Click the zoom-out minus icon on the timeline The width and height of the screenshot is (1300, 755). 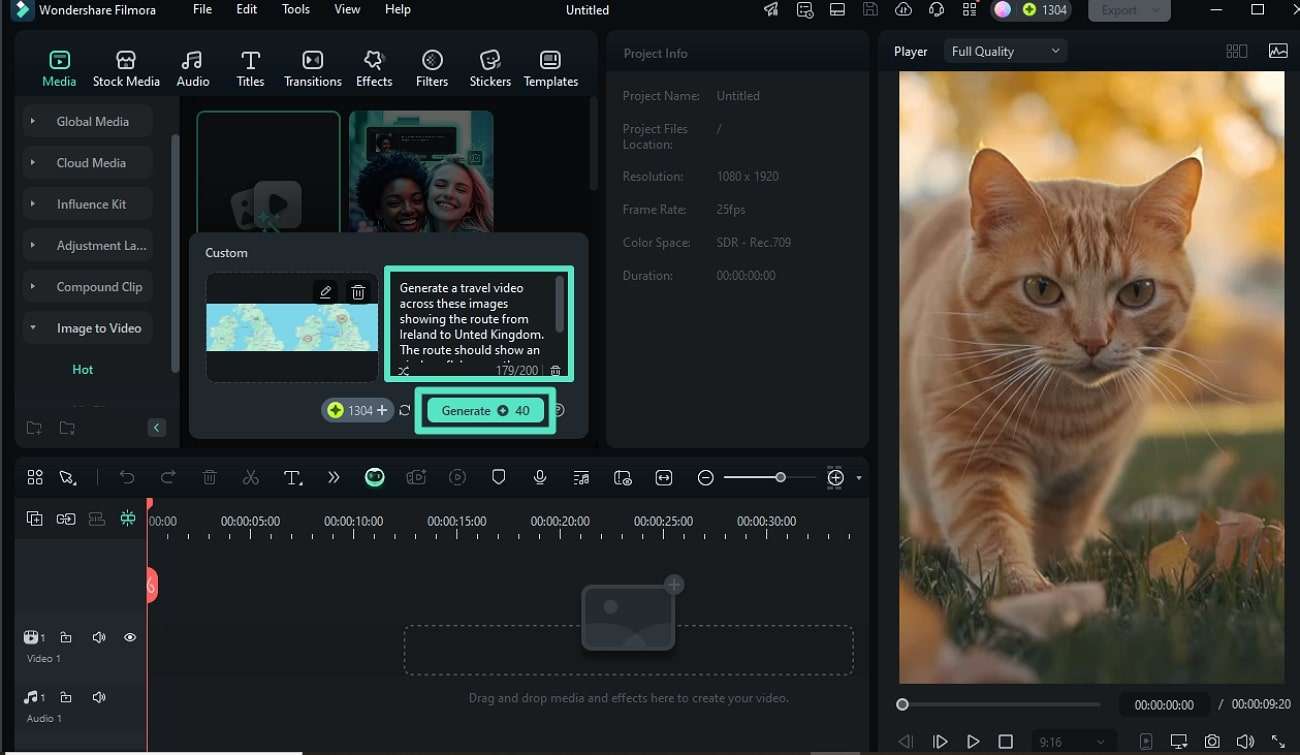(705, 478)
